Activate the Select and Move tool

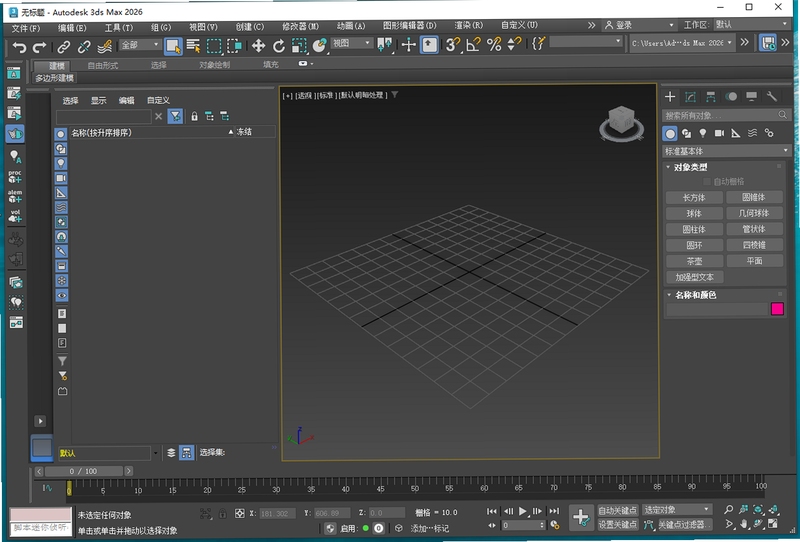pos(258,46)
